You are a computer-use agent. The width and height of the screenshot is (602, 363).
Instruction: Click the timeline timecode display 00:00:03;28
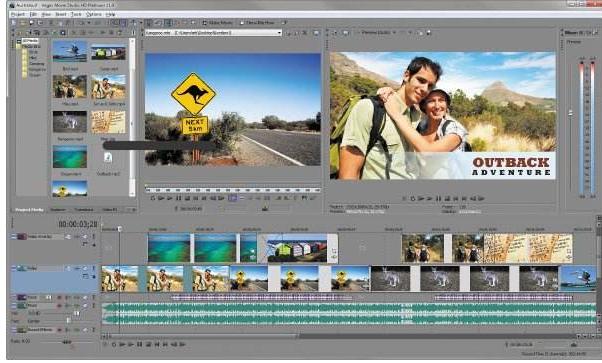click(x=78, y=224)
